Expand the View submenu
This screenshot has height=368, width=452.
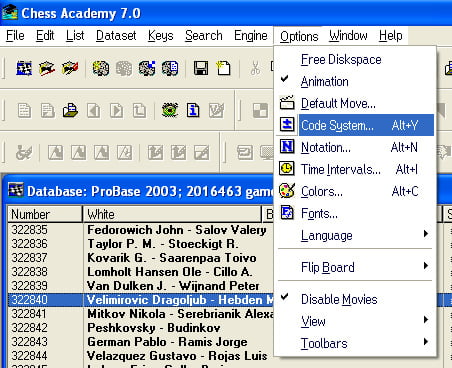[355, 321]
